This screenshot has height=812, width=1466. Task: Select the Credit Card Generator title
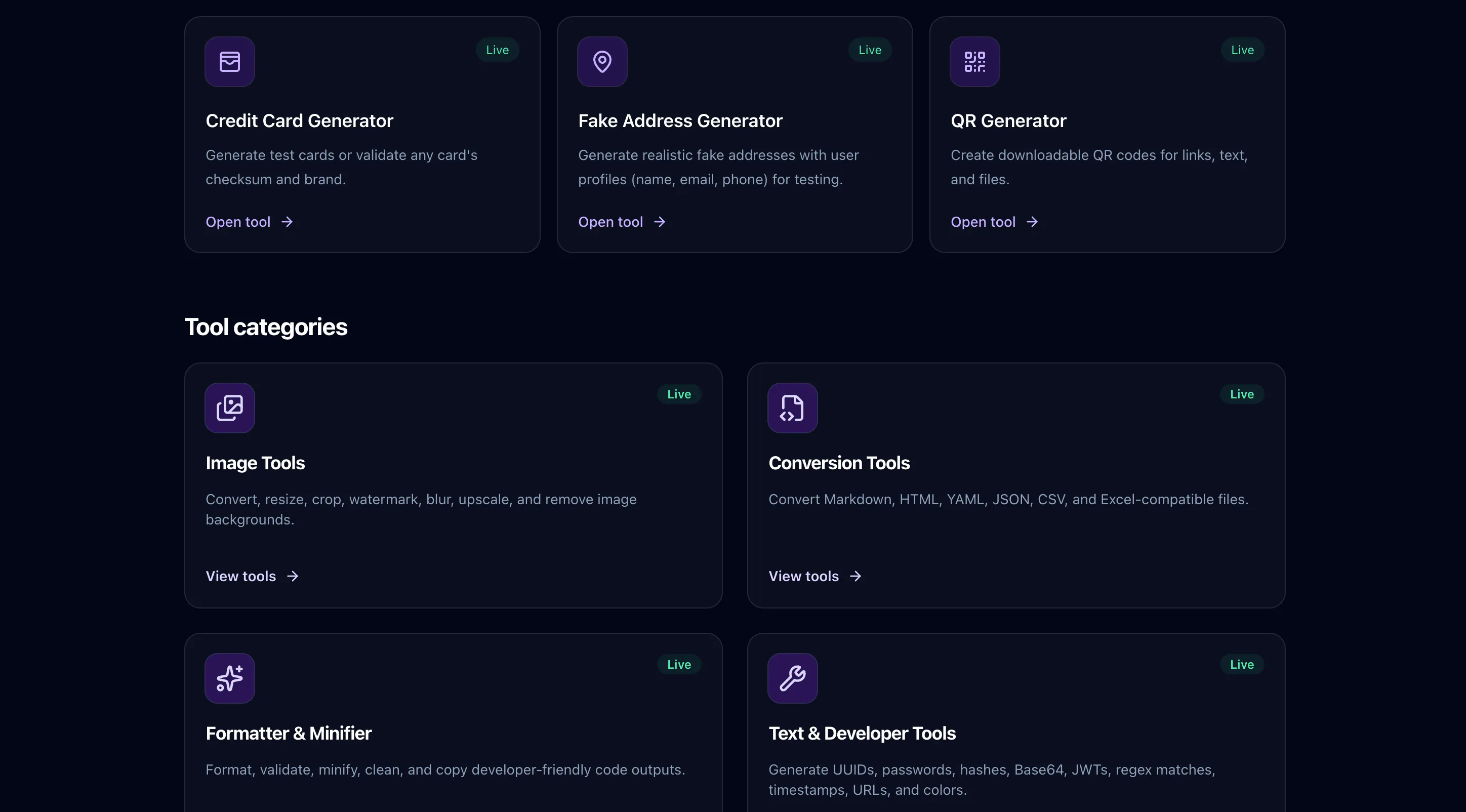299,120
